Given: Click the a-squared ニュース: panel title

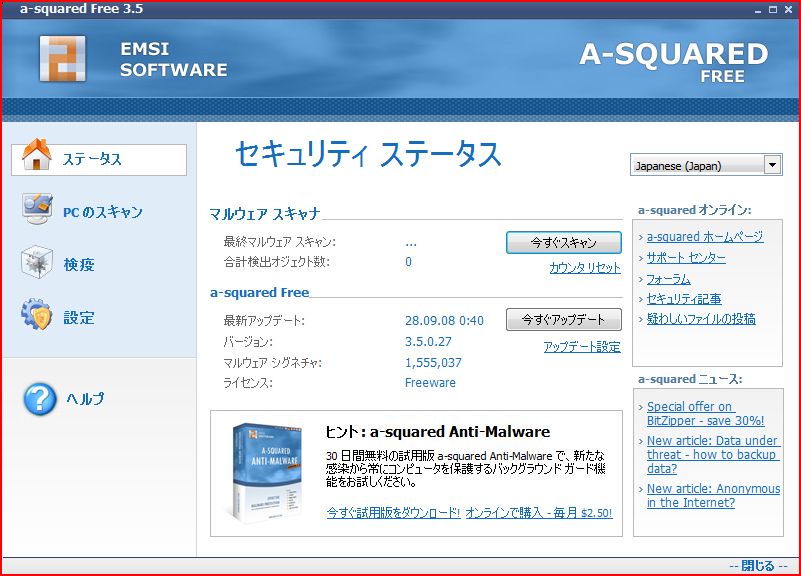Looking at the screenshot, I should pos(690,379).
